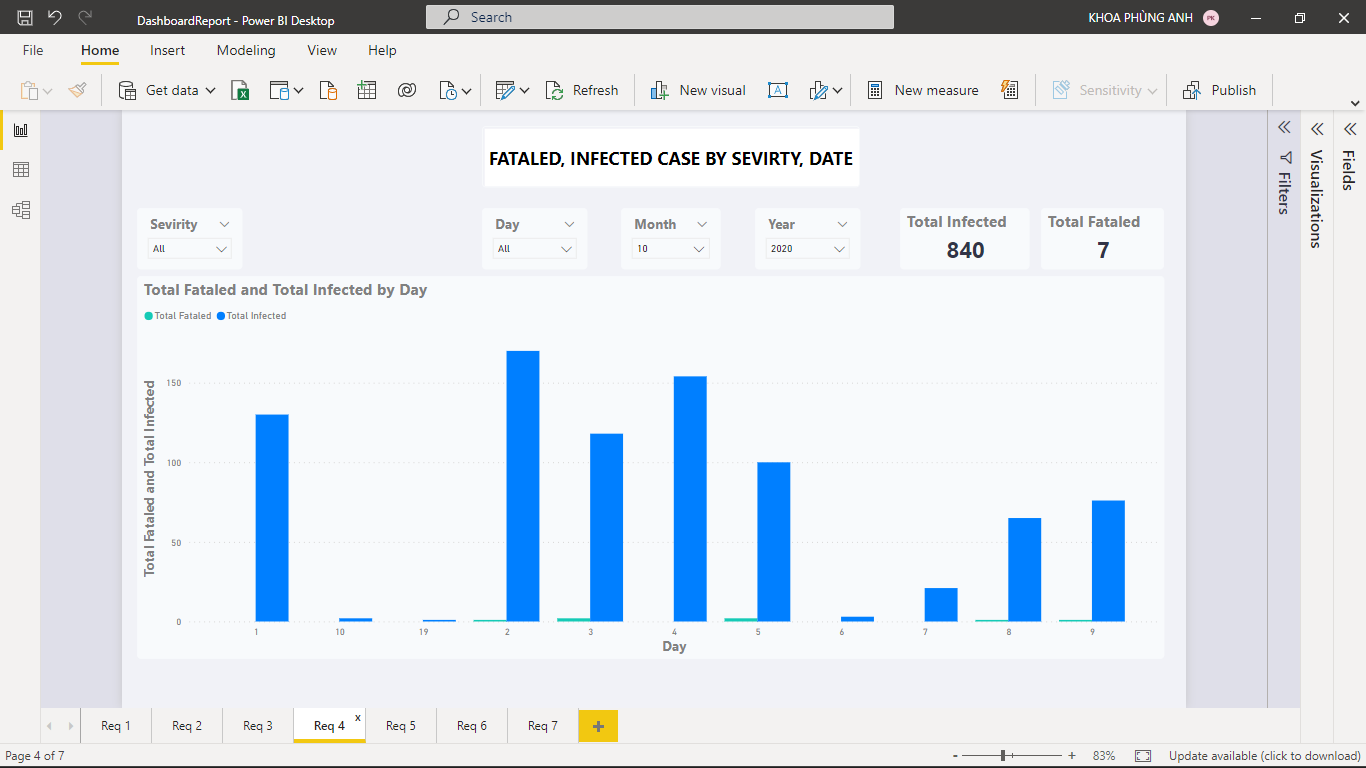Open Model view from the left sidebar
Screen dimensions: 1366x768
21,209
